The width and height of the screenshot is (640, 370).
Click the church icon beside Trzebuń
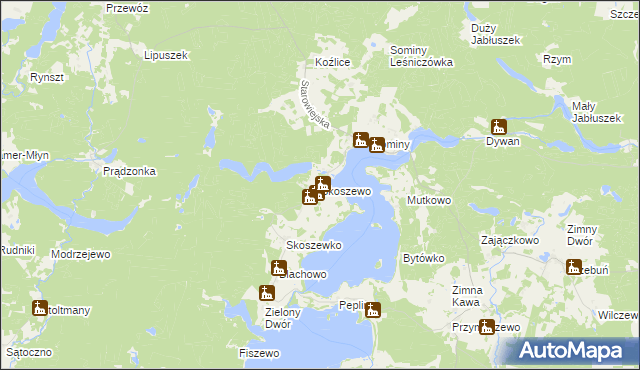(x=574, y=267)
